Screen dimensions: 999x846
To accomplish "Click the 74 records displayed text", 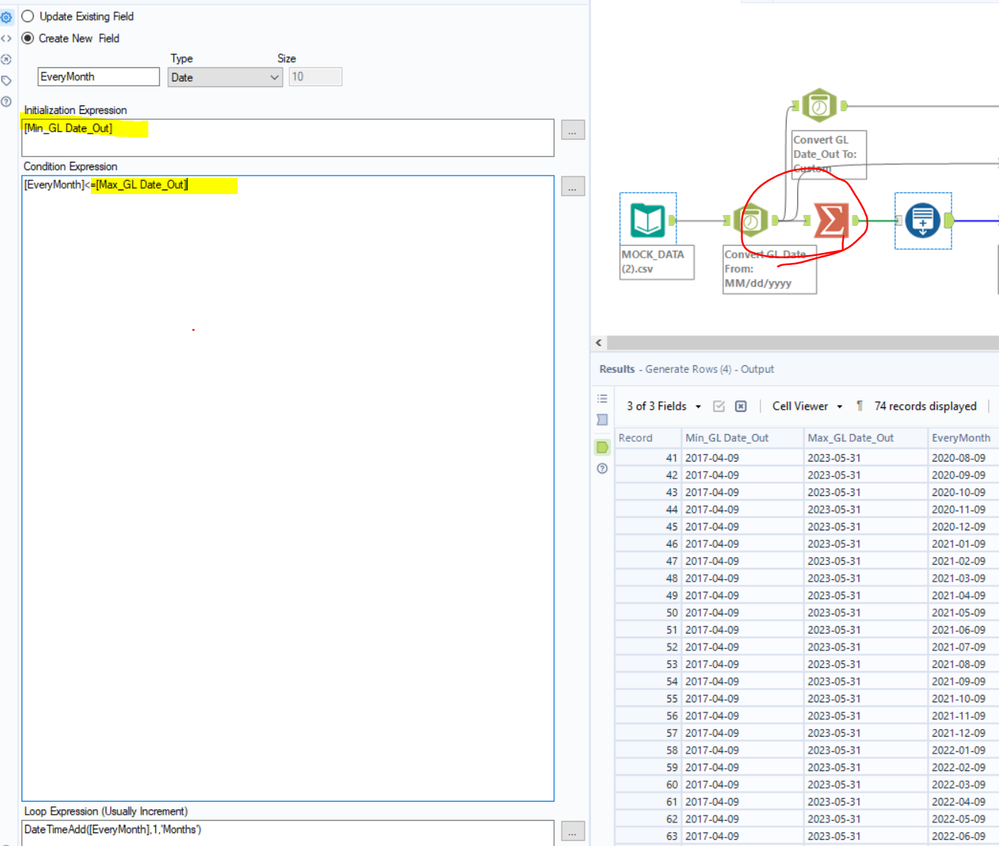I will (x=925, y=406).
